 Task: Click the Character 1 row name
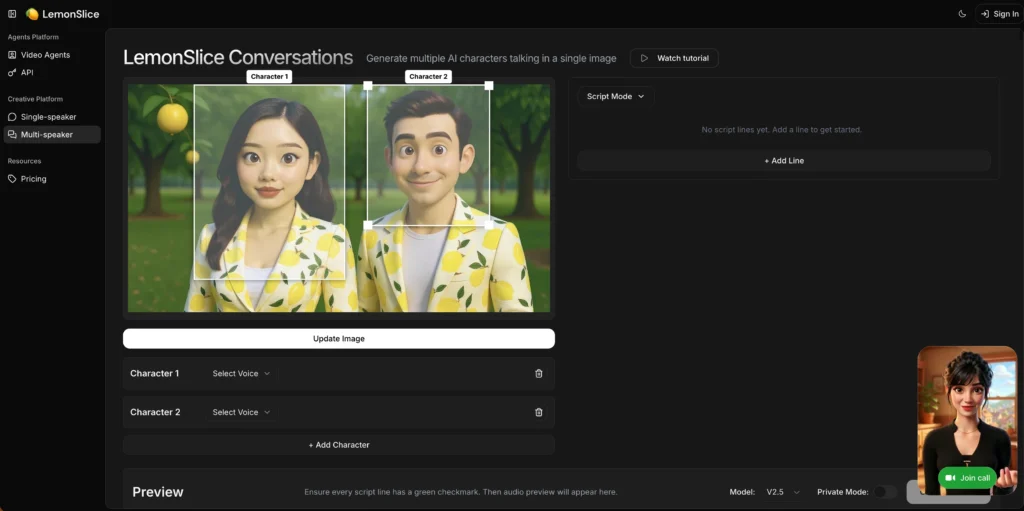tap(155, 374)
